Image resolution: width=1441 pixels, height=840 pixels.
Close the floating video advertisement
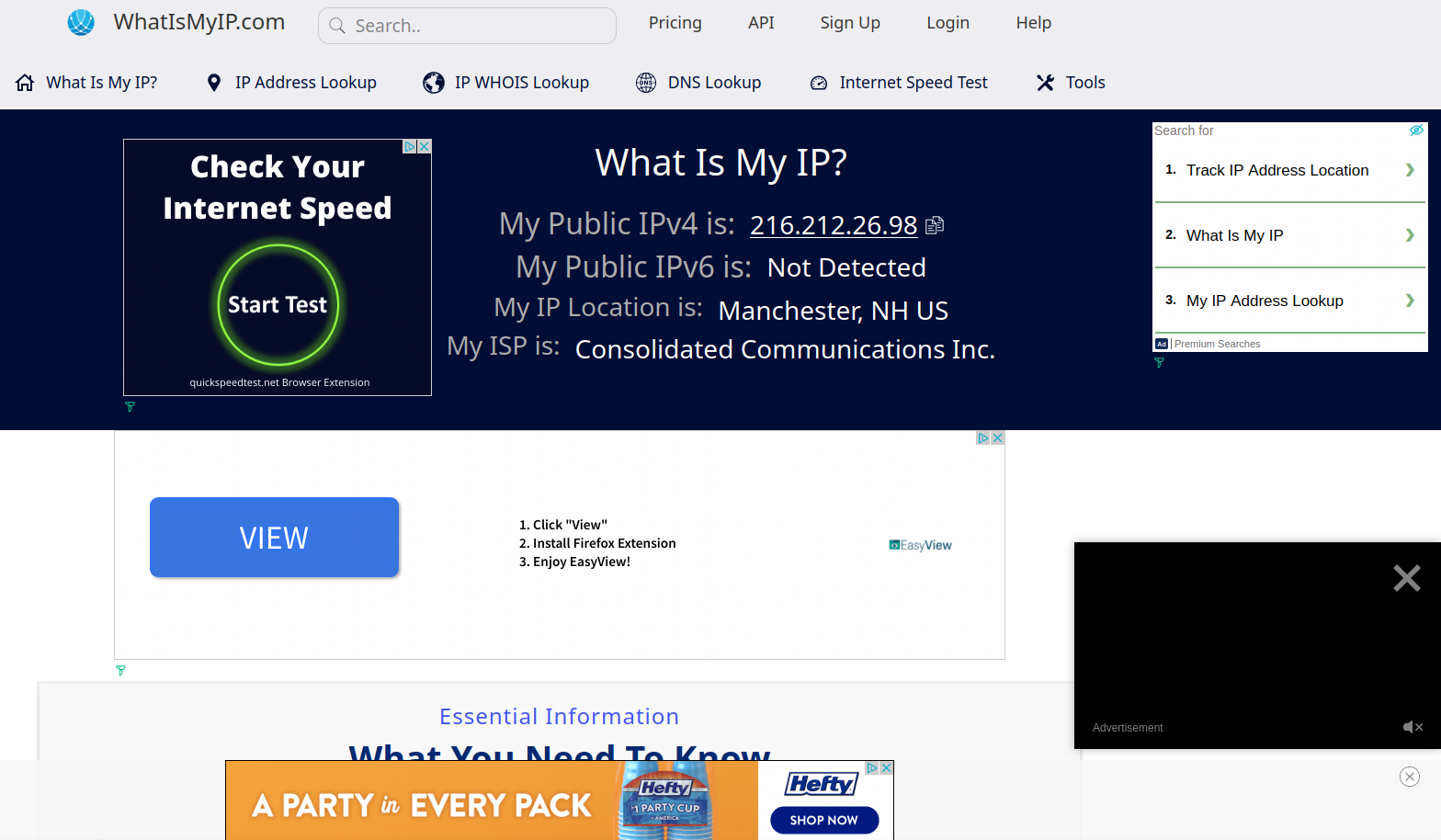tap(1407, 578)
